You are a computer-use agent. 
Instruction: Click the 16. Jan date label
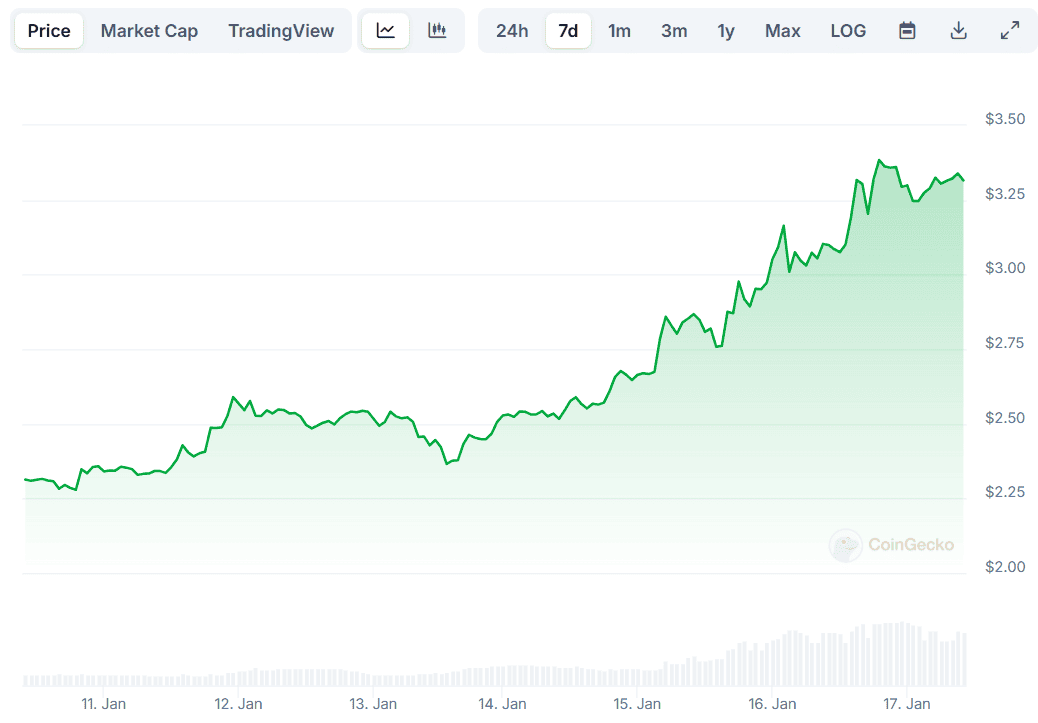point(772,704)
